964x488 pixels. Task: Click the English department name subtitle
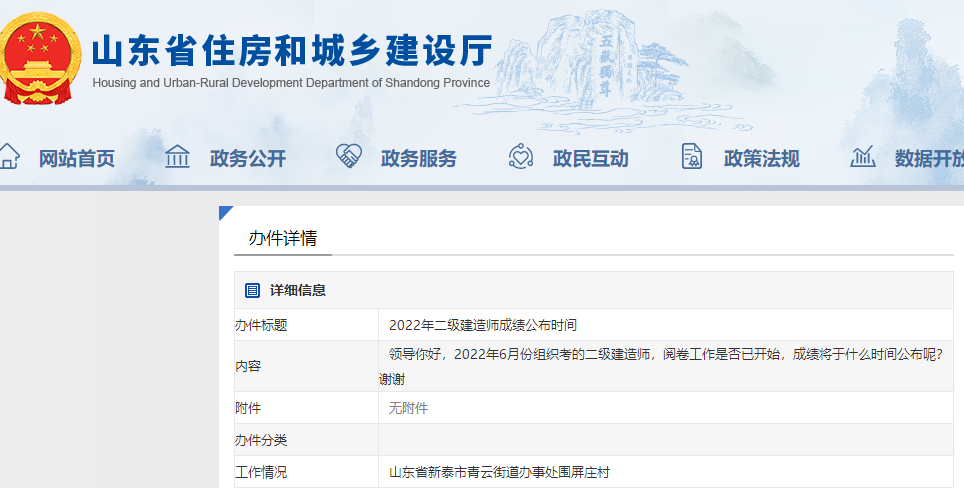pos(291,83)
